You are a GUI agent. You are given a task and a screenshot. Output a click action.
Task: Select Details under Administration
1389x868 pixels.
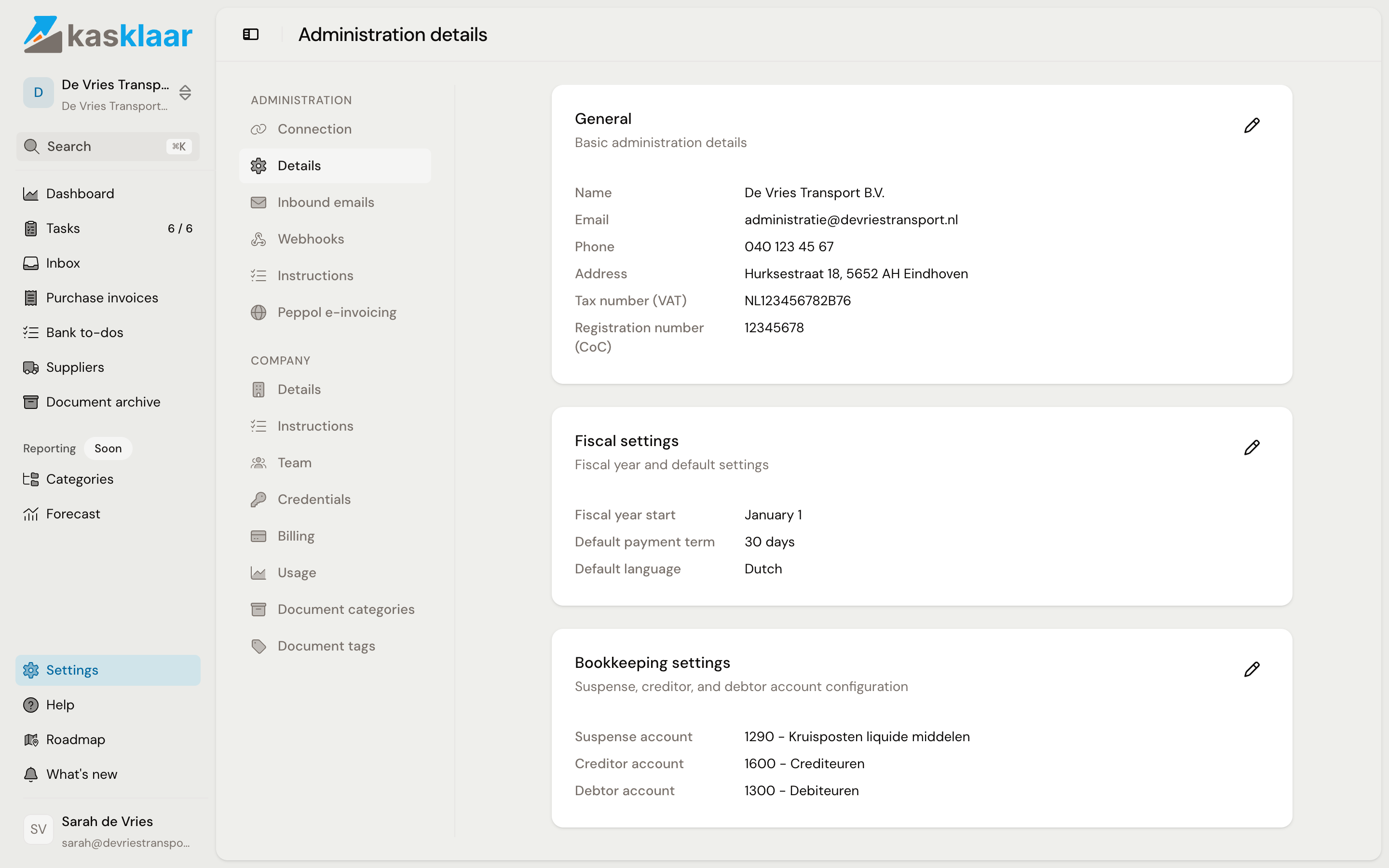pyautogui.click(x=335, y=166)
